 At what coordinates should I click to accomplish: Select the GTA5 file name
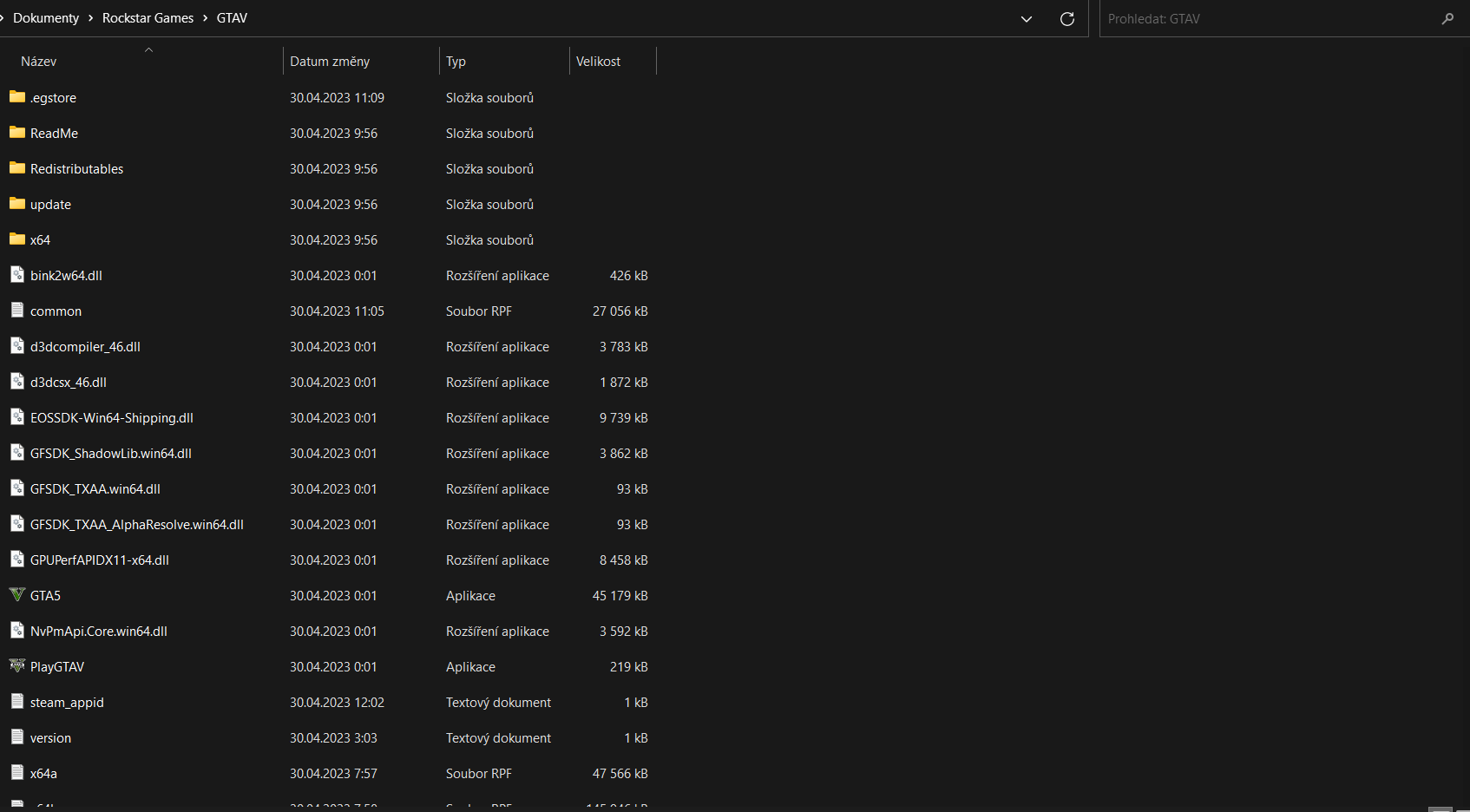tap(45, 596)
